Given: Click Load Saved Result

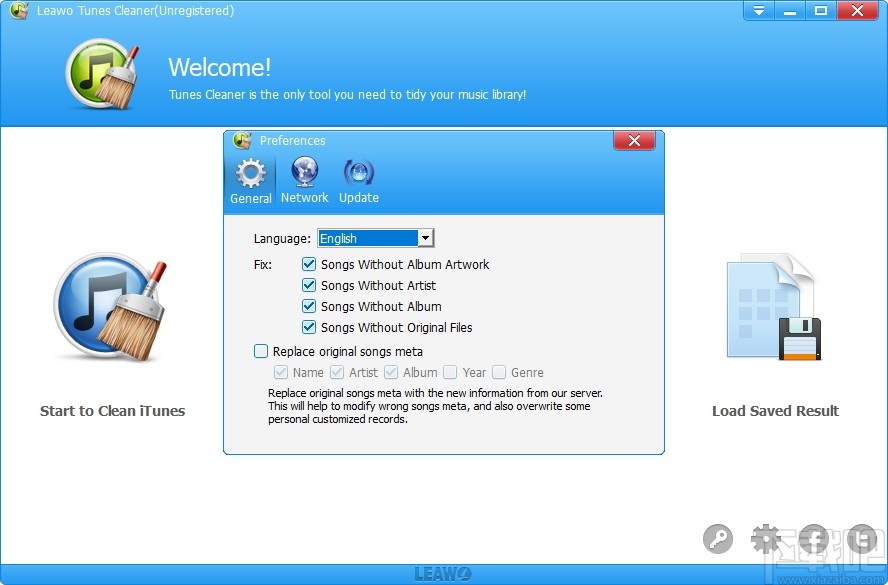Looking at the screenshot, I should 775,411.
